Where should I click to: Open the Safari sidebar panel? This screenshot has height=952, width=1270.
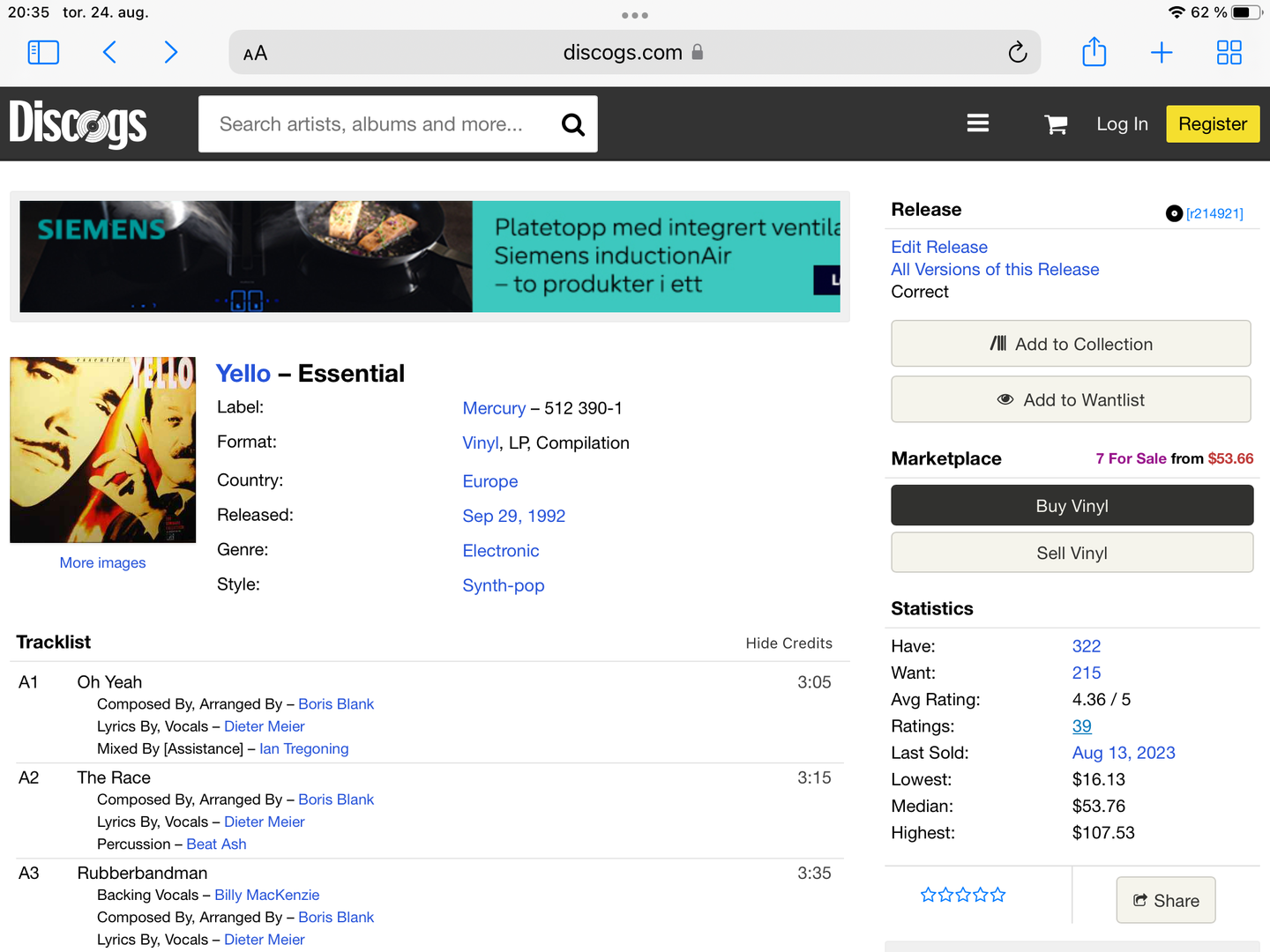pos(43,53)
